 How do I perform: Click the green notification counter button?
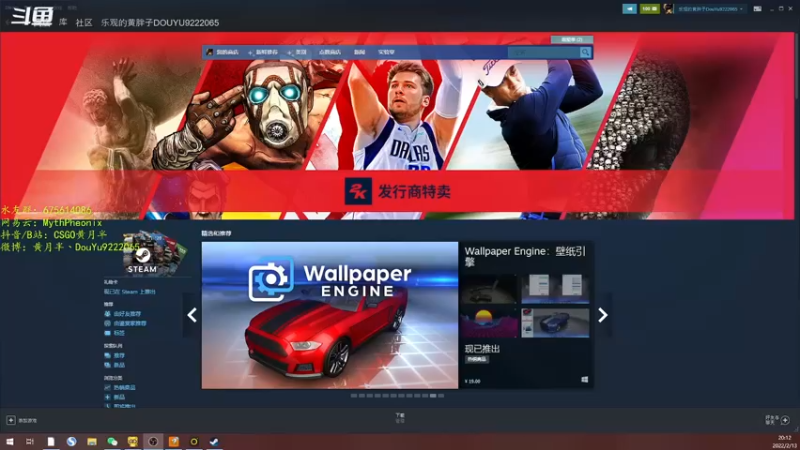pos(649,9)
